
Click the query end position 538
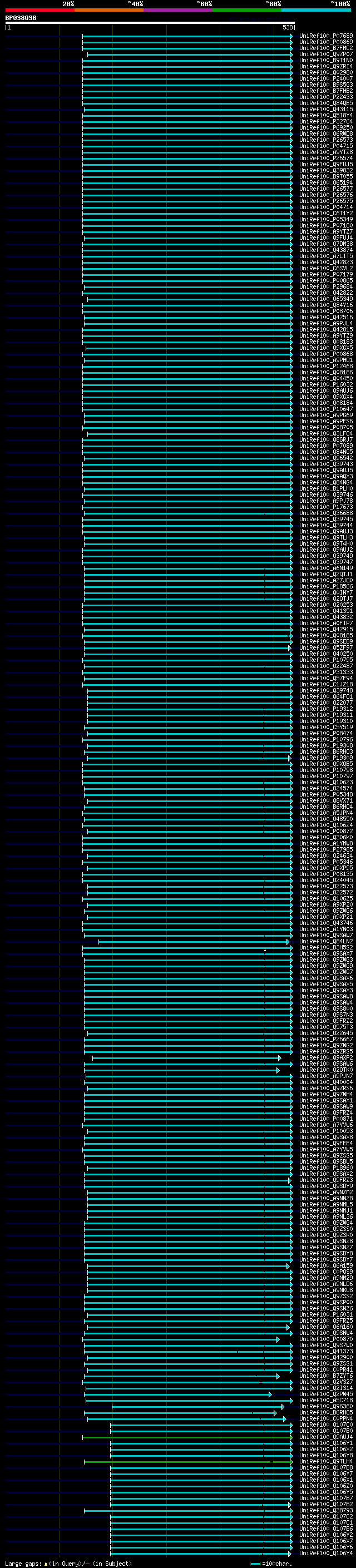click(288, 27)
